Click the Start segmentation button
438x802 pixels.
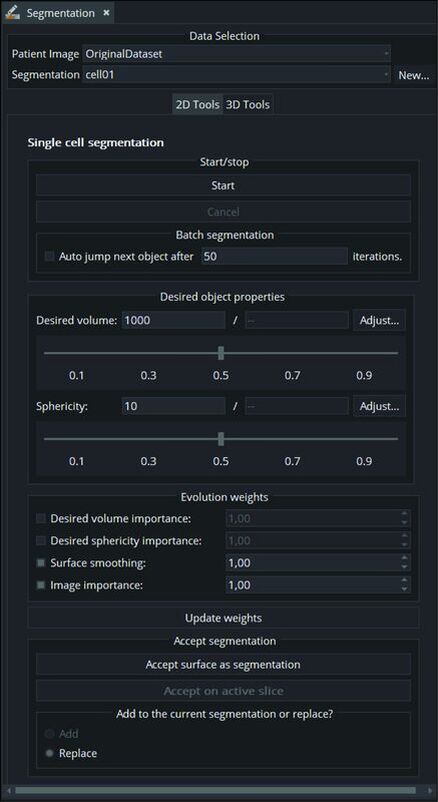pyautogui.click(x=223, y=185)
